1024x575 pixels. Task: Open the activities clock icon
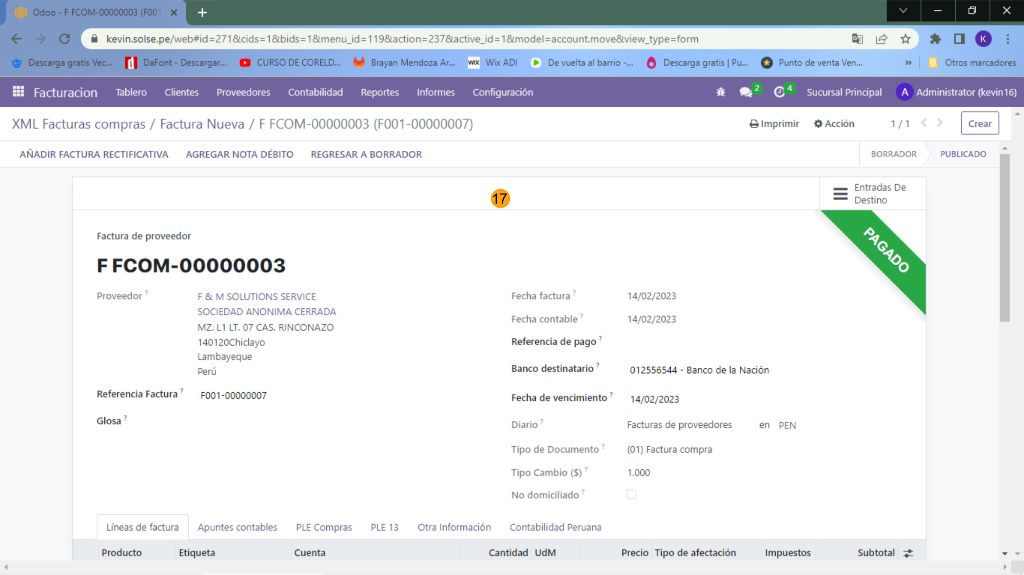[x=780, y=92]
